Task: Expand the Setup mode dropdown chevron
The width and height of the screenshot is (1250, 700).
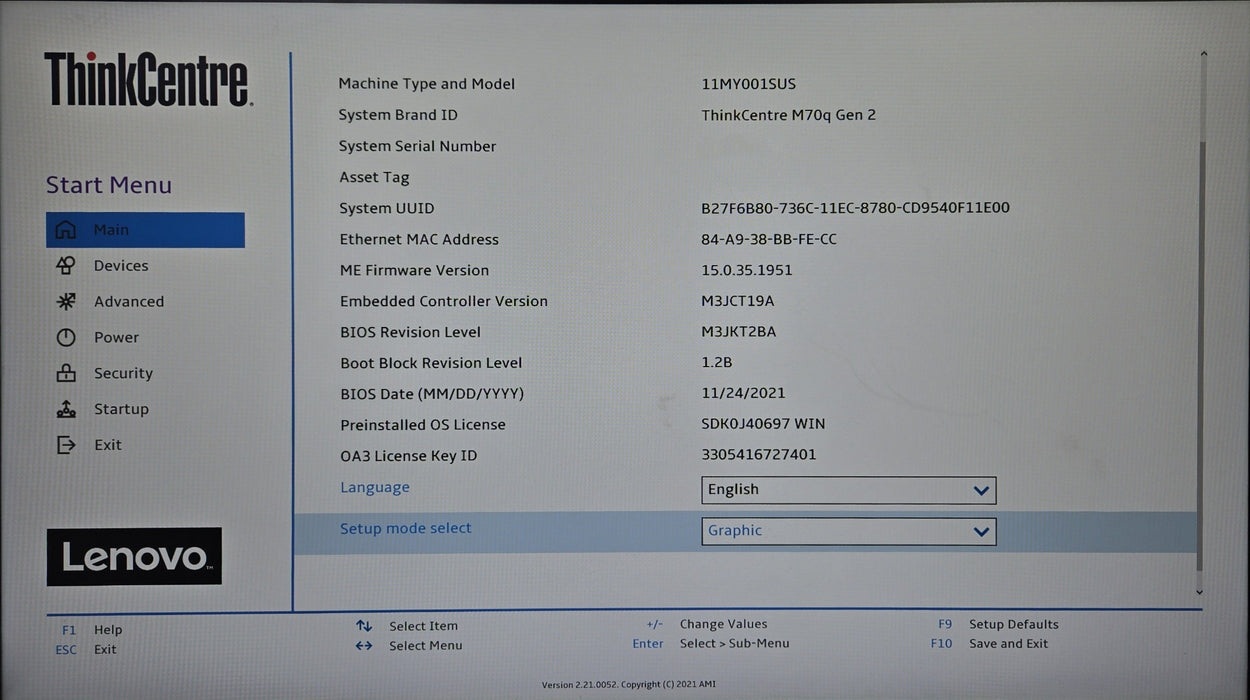Action: (981, 532)
